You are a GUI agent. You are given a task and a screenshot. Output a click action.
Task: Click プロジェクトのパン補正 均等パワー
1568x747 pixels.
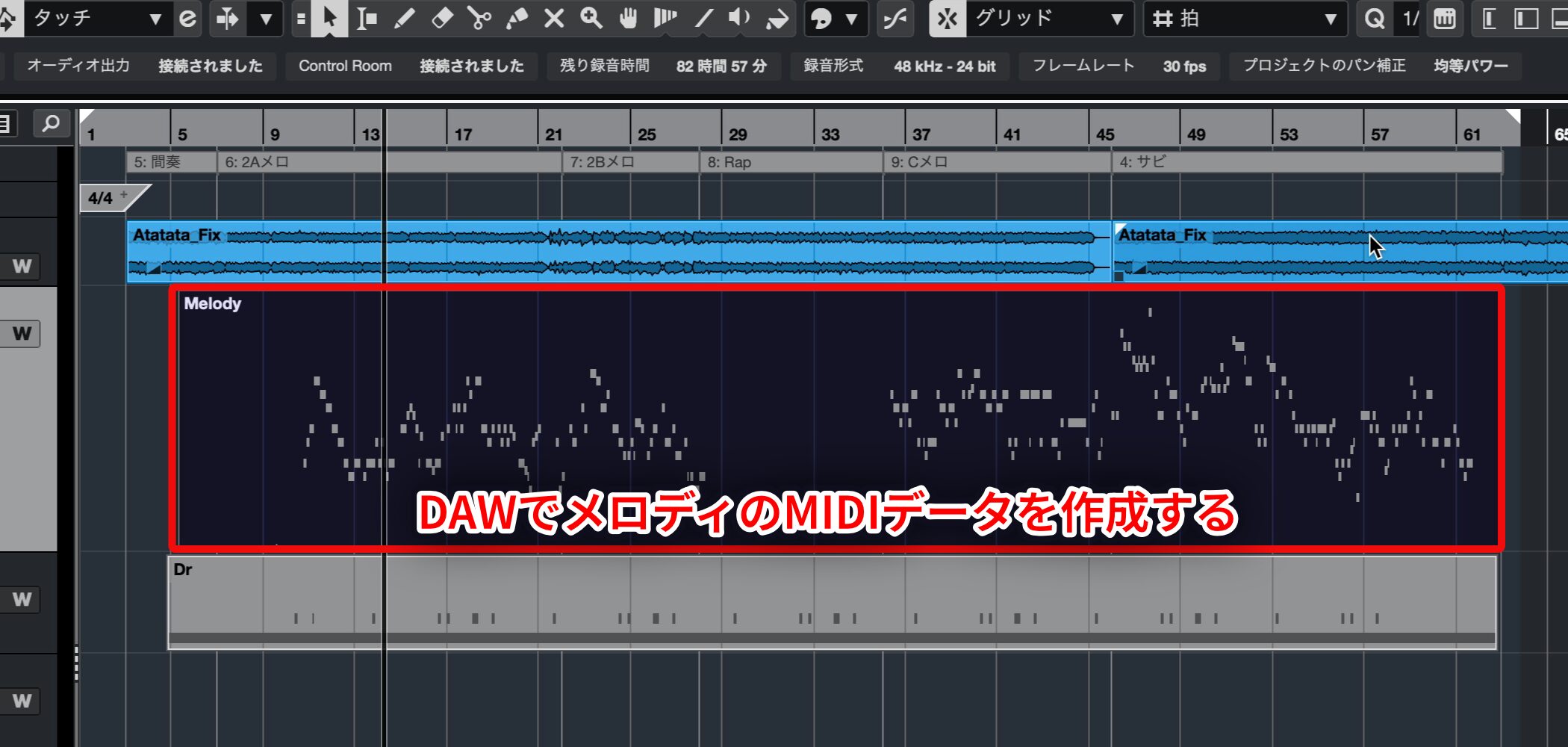(x=1375, y=66)
